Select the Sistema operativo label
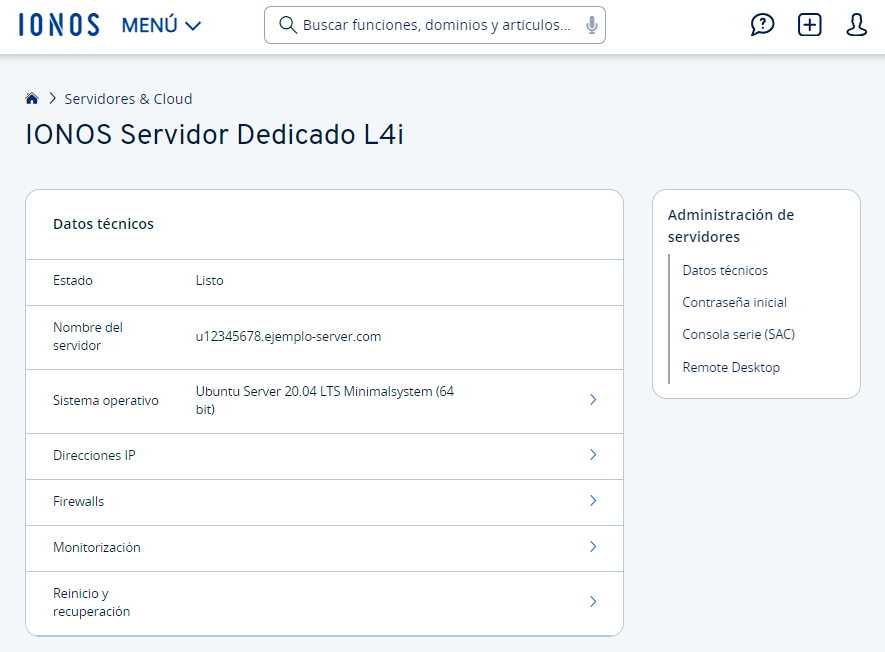This screenshot has height=652, width=885. click(106, 400)
